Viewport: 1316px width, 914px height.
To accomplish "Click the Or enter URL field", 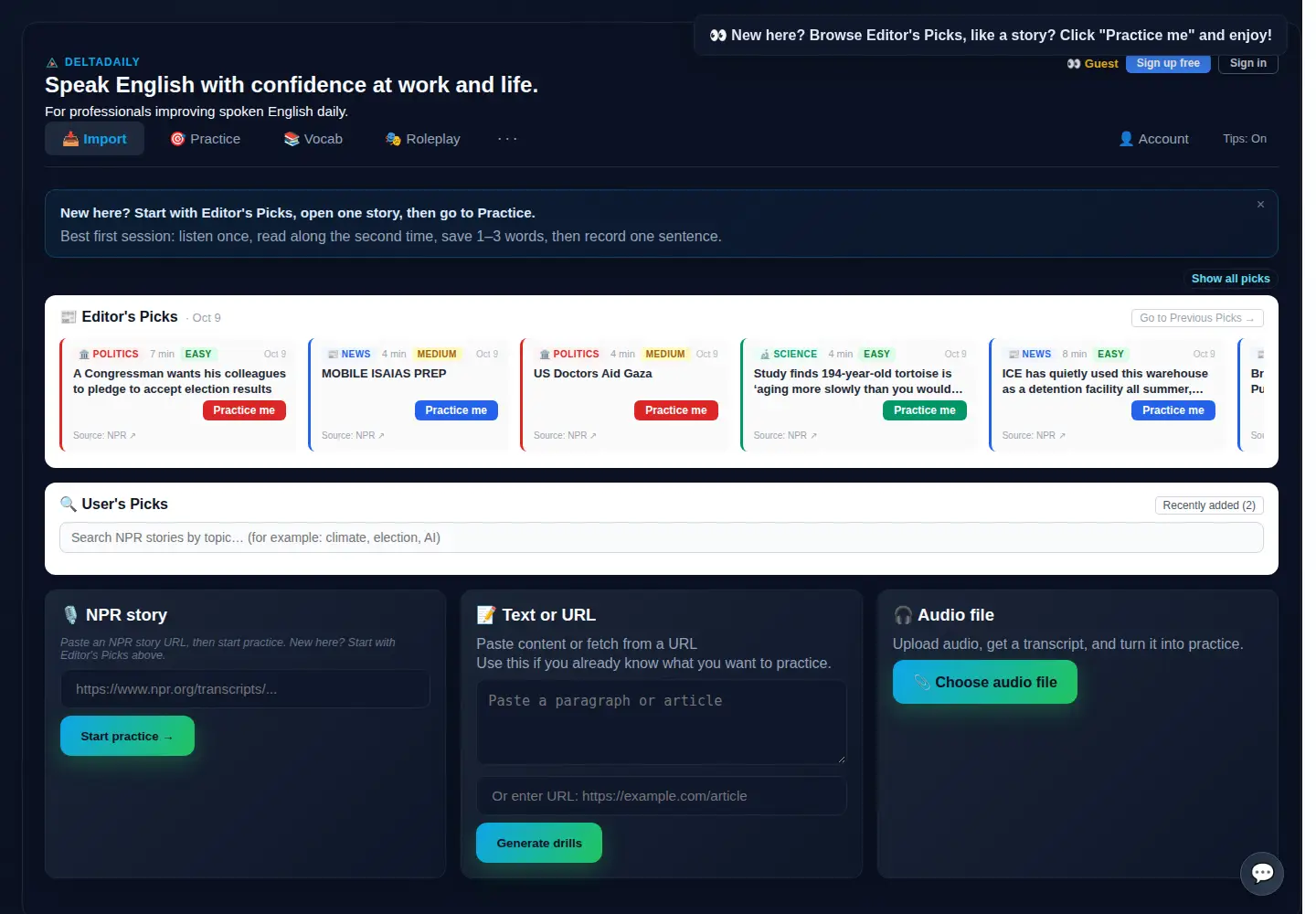I will (662, 796).
